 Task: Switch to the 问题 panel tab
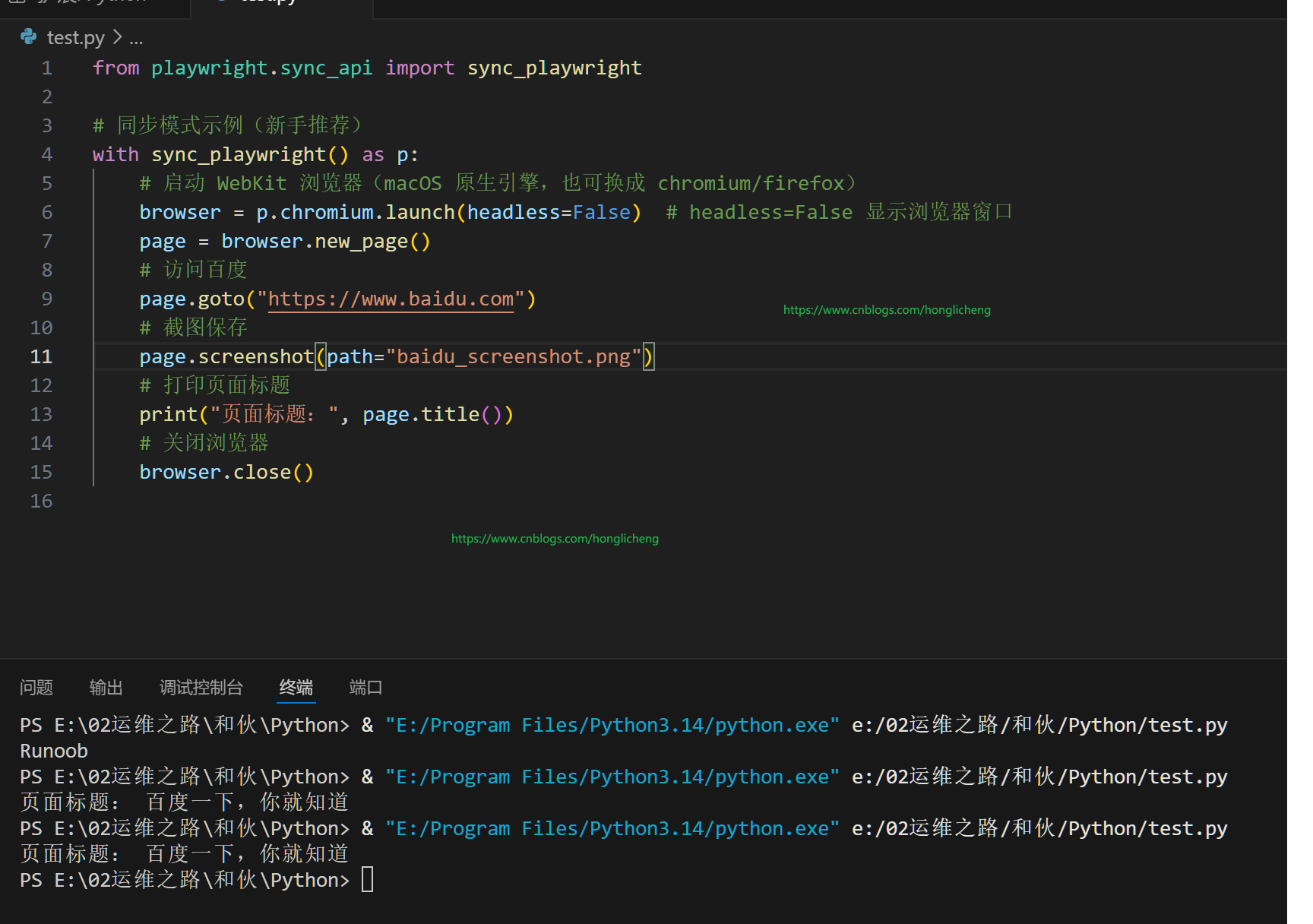click(x=36, y=688)
